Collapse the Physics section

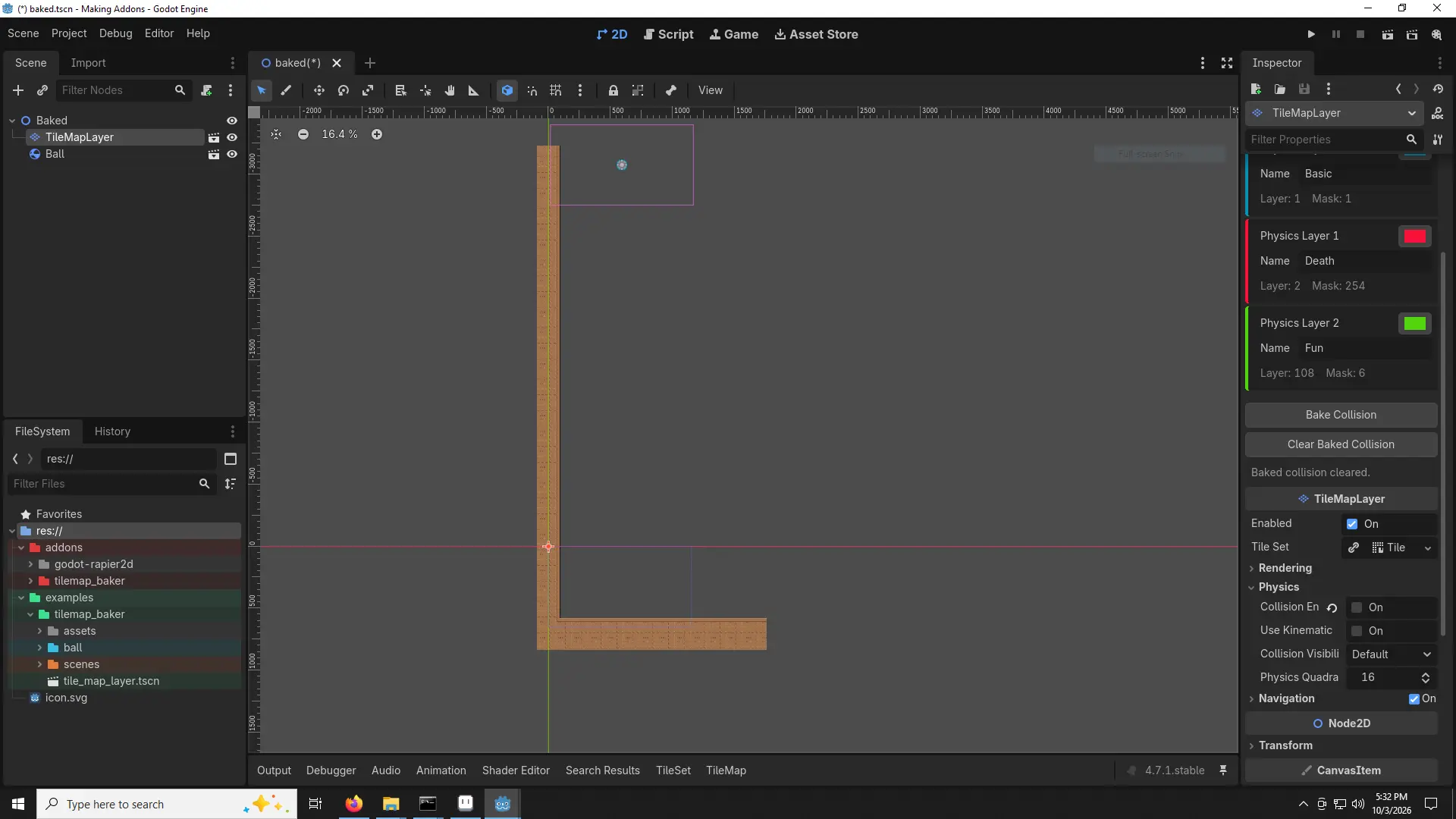click(x=1279, y=587)
